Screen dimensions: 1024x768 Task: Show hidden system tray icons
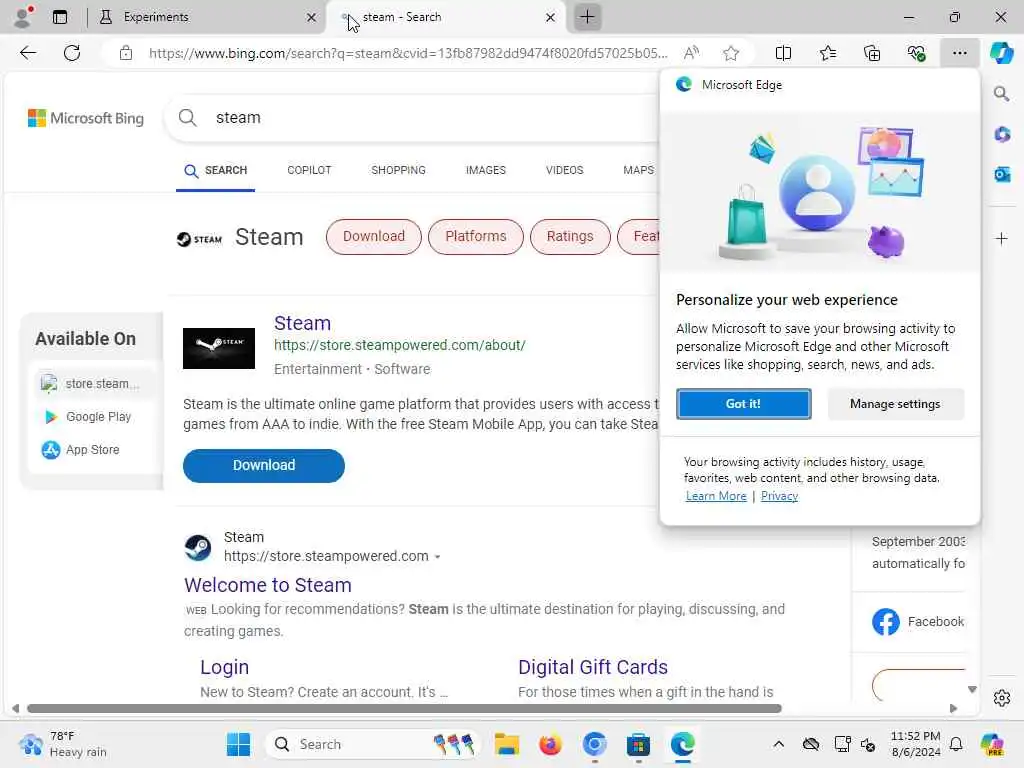click(x=778, y=744)
